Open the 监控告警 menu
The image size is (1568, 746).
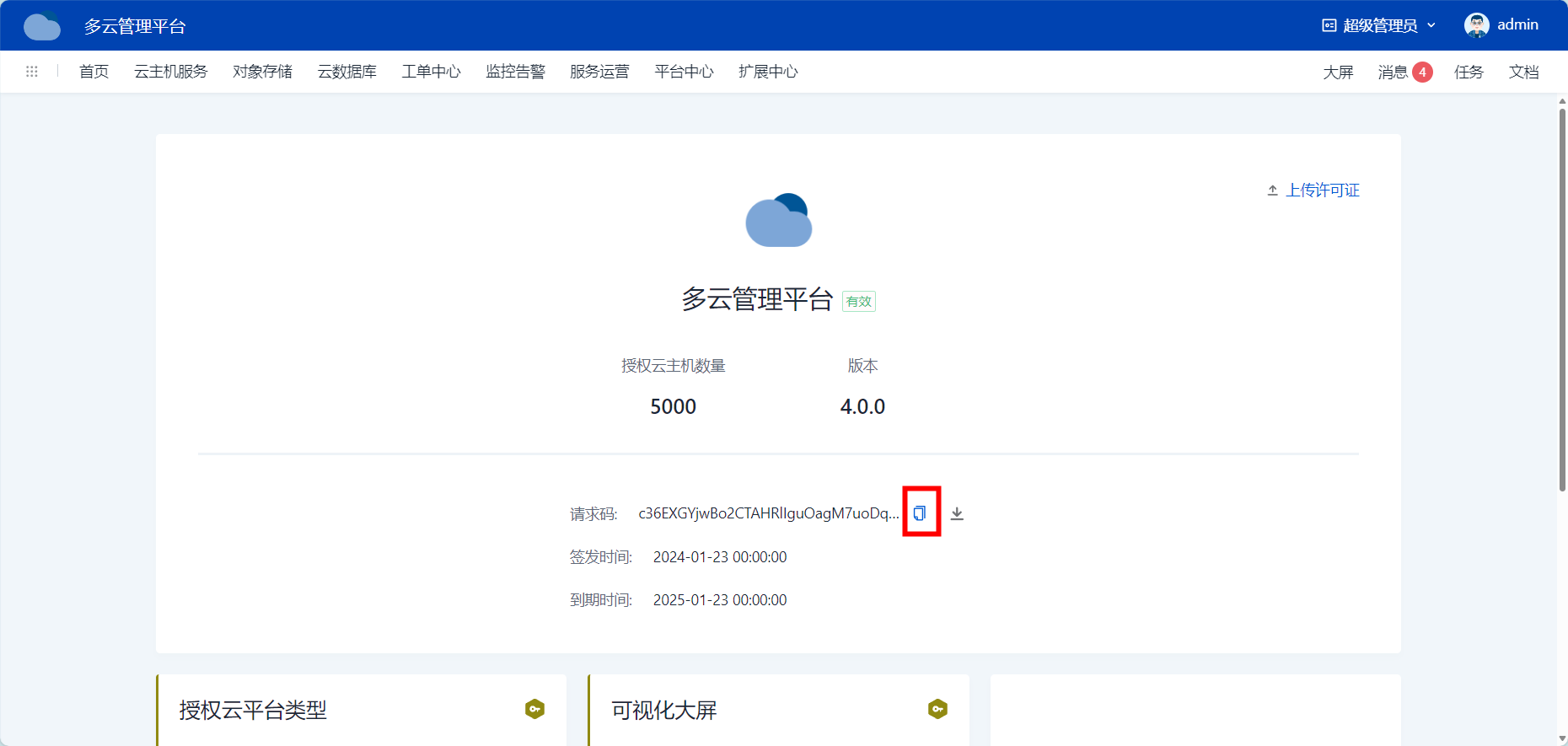[x=516, y=72]
